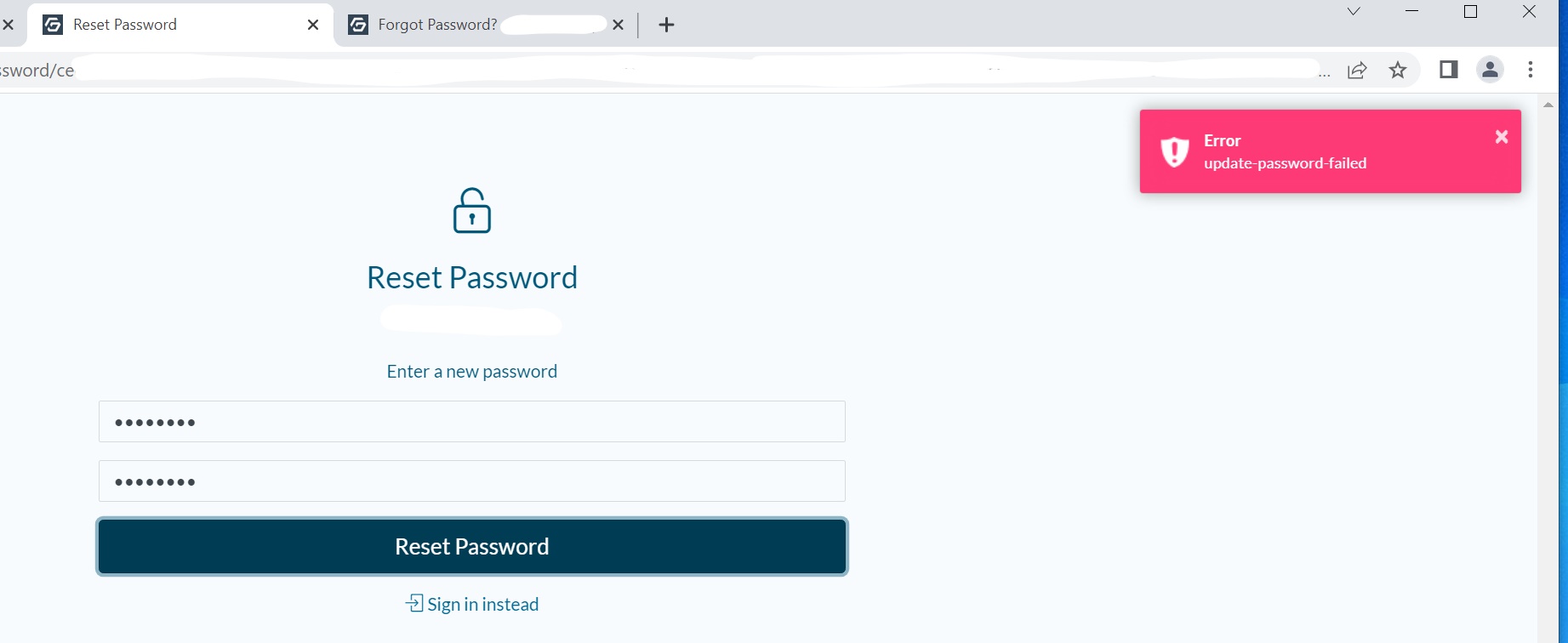Click the browser profile avatar icon
Viewport: 1568px width, 643px height.
pos(1489,70)
